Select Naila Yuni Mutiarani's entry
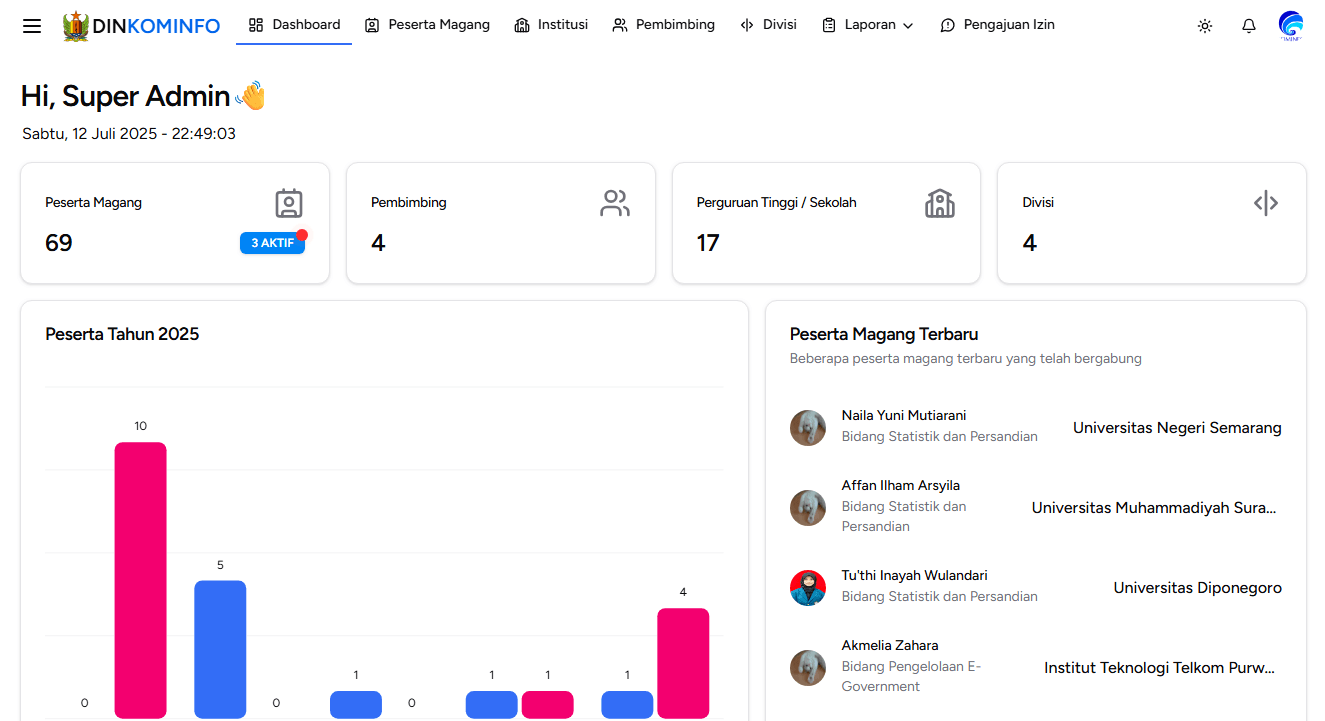 904,416
